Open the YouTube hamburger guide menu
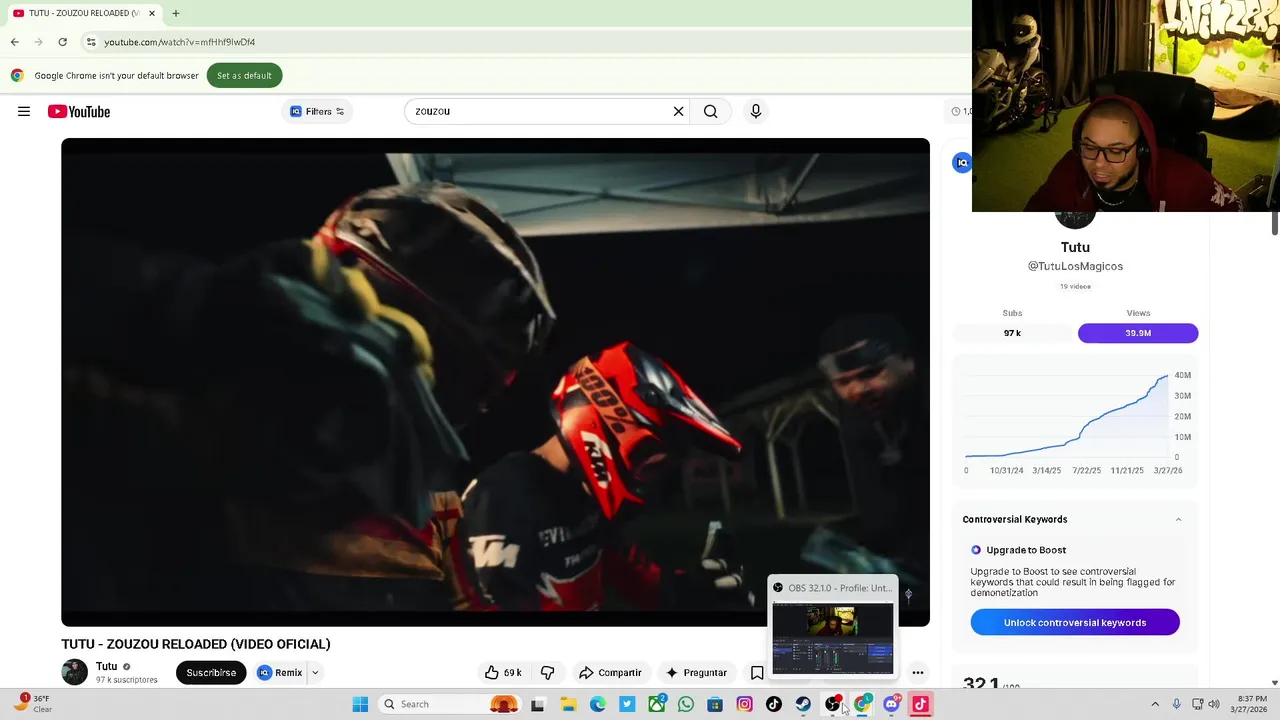 coord(24,111)
